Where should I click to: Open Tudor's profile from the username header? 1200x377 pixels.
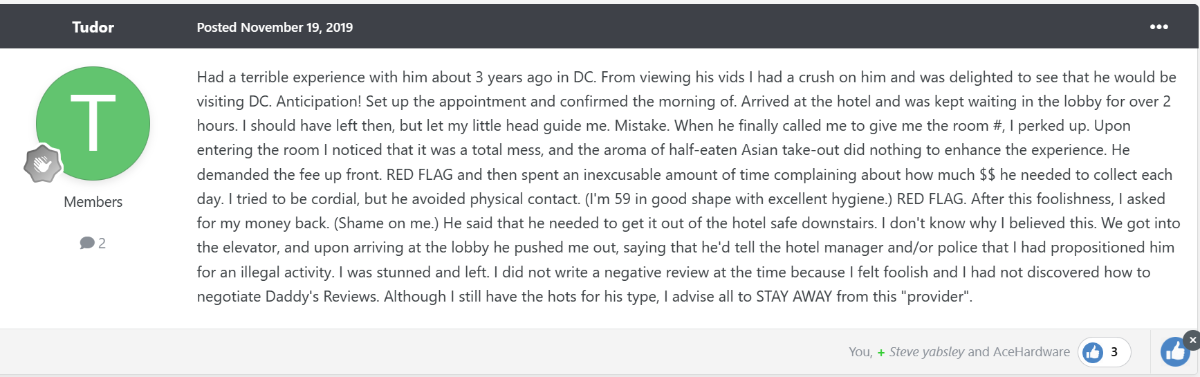pos(93,26)
